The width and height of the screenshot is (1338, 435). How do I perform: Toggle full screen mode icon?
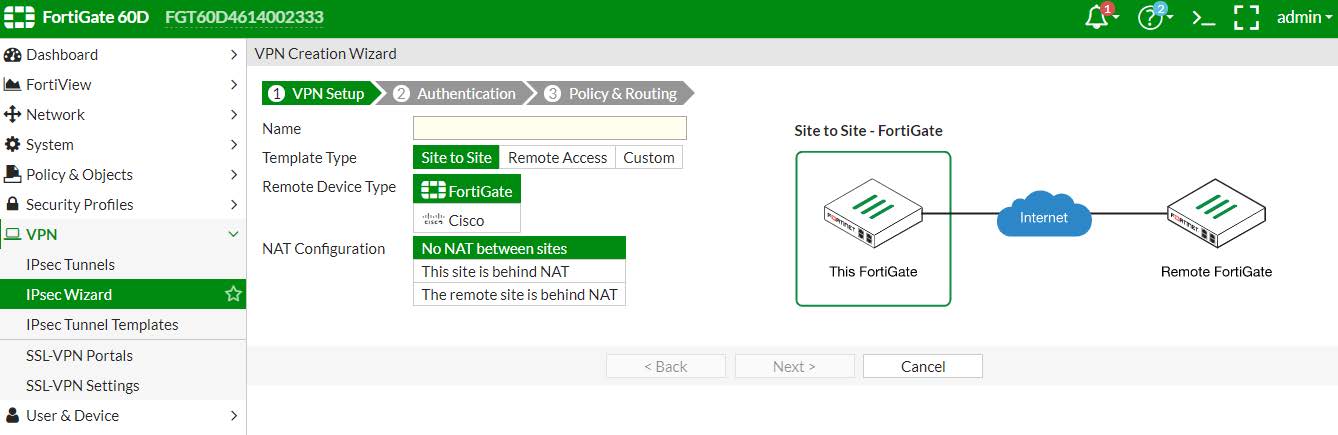(x=1246, y=18)
